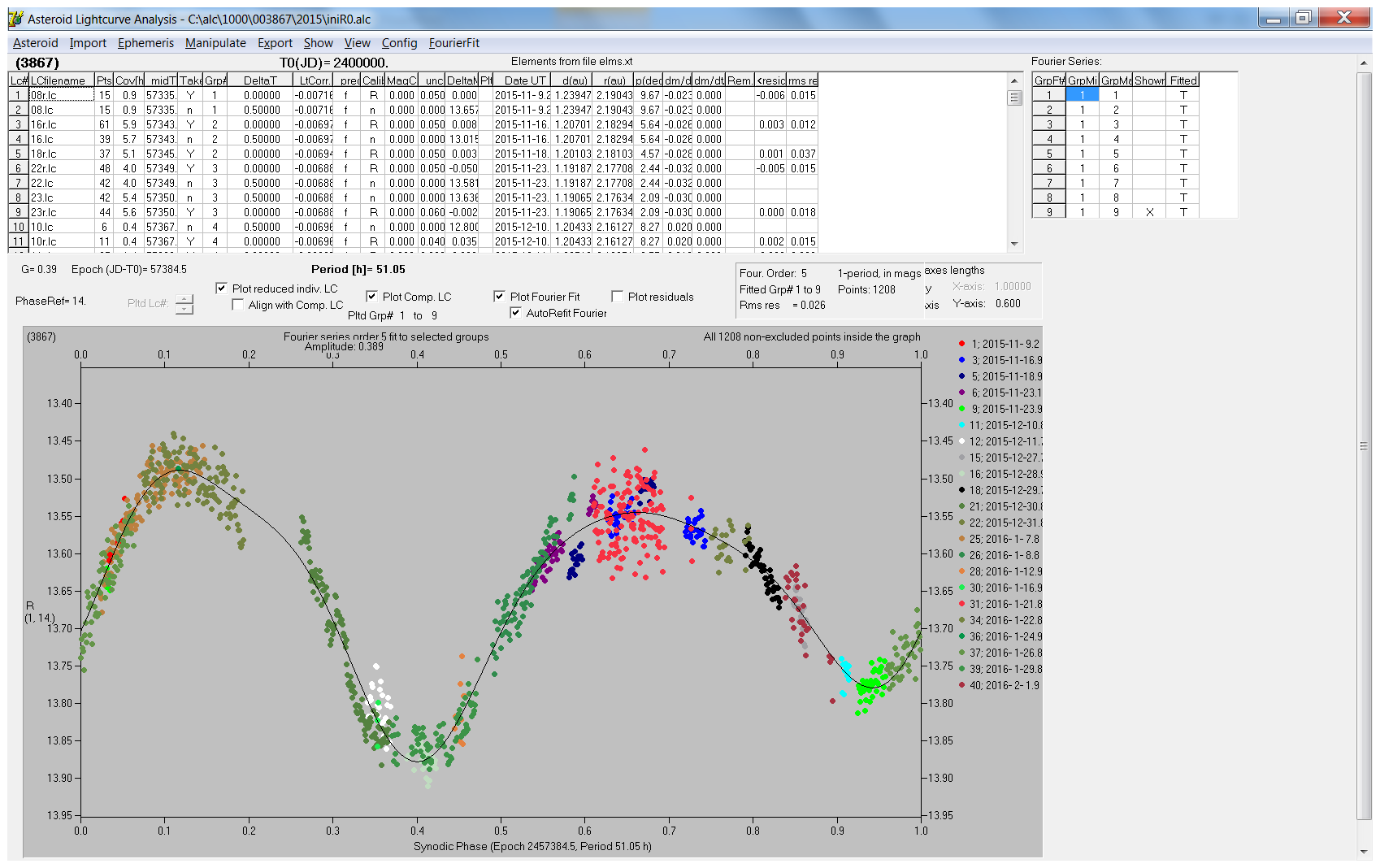Image resolution: width=1380 pixels, height=868 pixels.
Task: Open the Show menu
Action: point(318,43)
